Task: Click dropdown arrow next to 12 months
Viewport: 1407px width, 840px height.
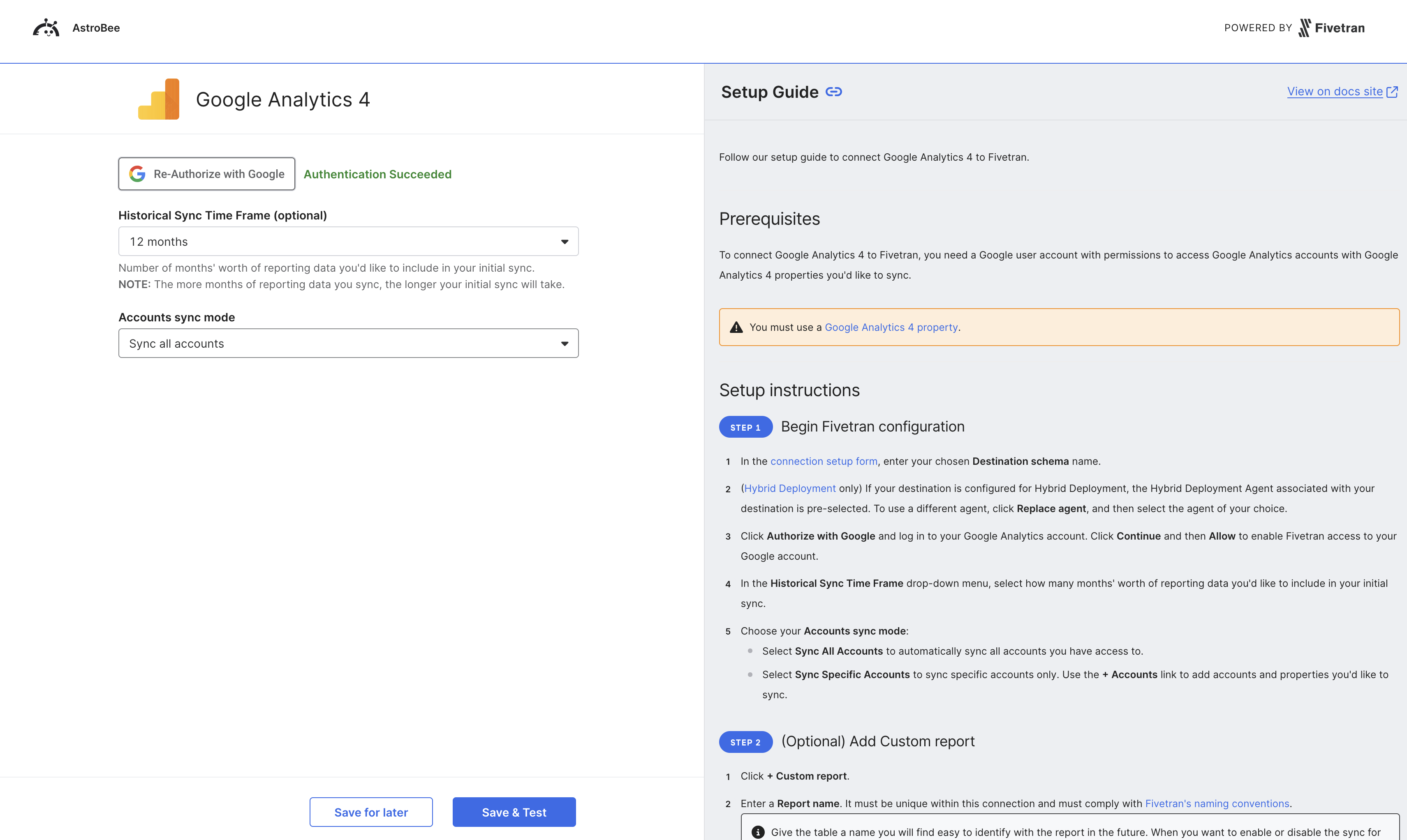Action: click(565, 242)
